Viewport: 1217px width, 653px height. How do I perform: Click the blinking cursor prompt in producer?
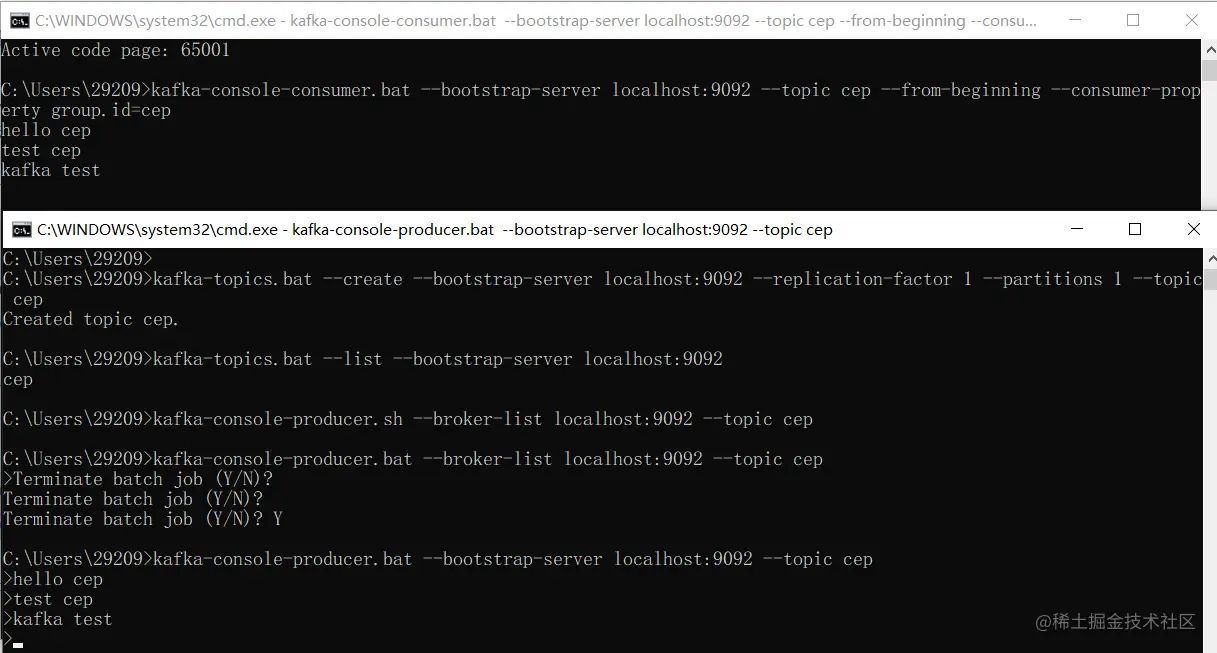click(13, 640)
